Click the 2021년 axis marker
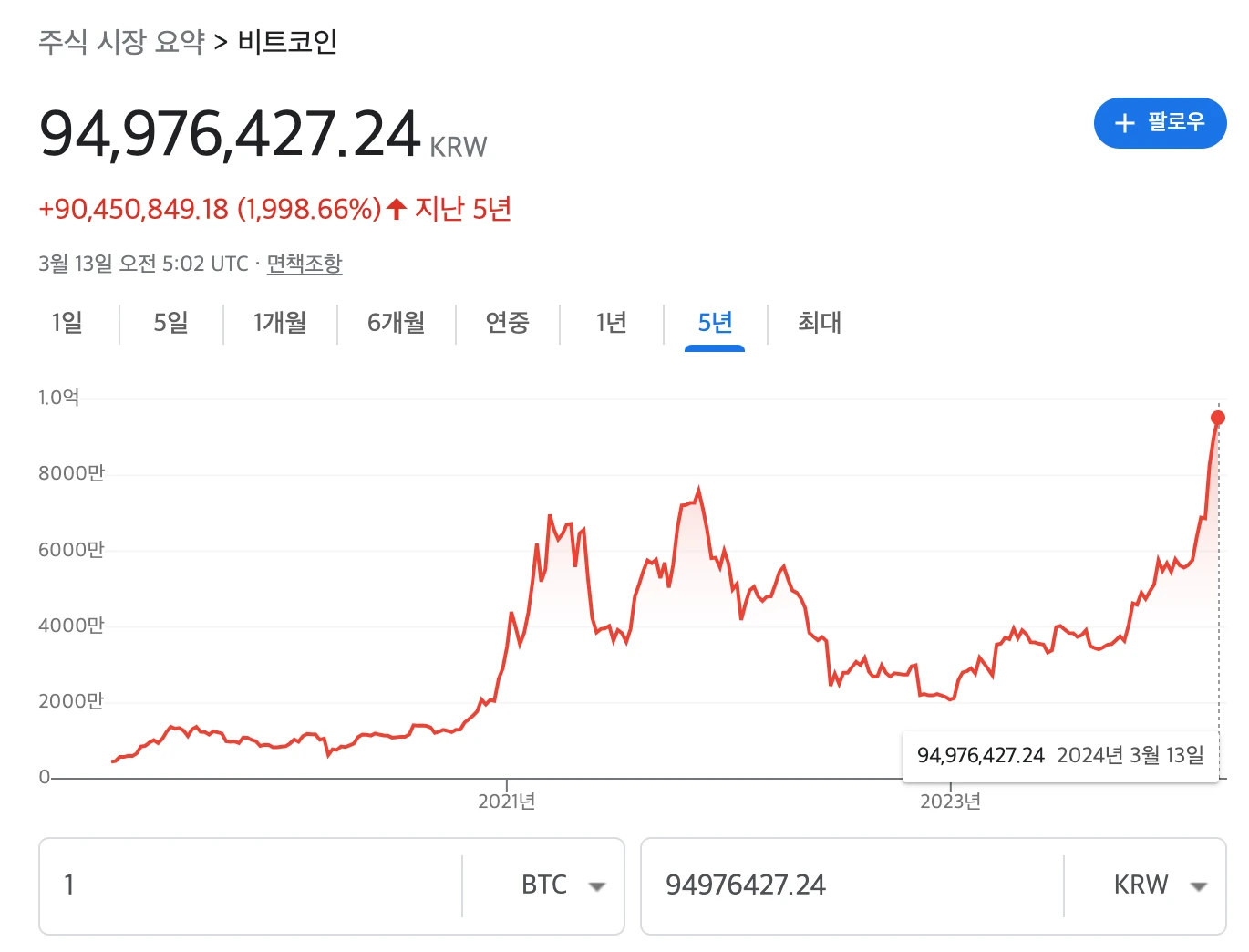The image size is (1249, 952). [507, 801]
